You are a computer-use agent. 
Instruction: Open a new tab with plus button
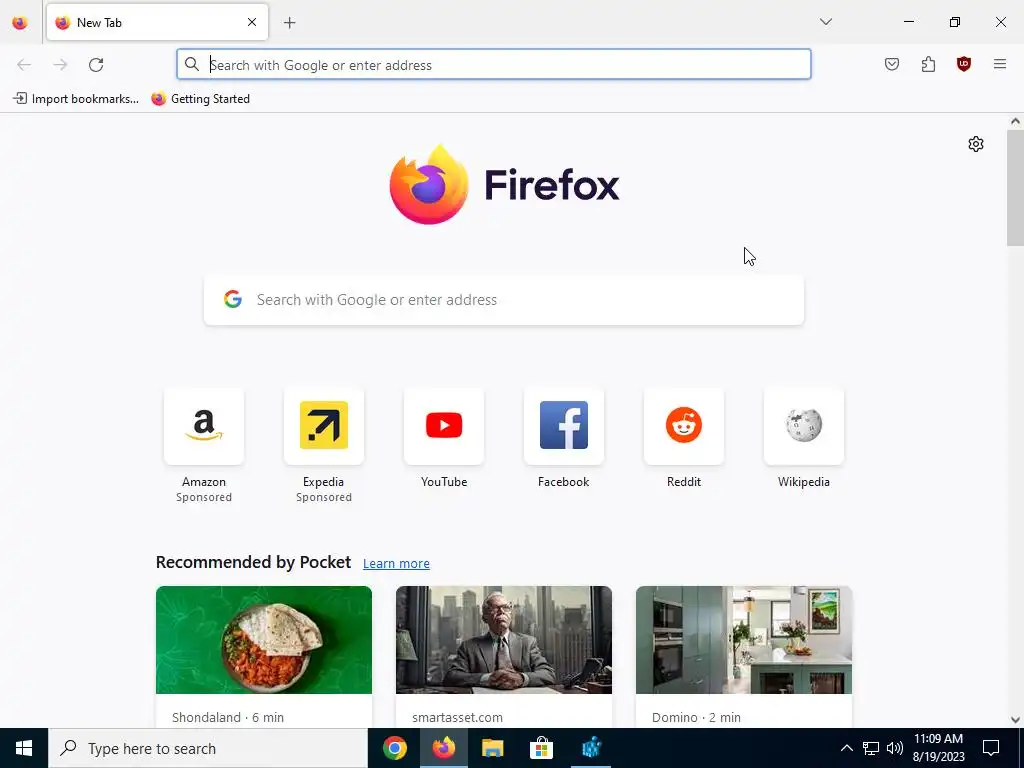290,23
